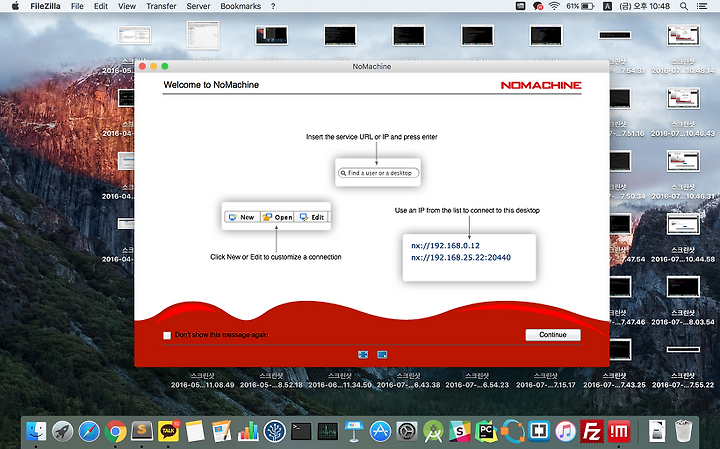Viewport: 720px width, 449px height.
Task: Launch Safari from the Dock
Action: (89, 432)
